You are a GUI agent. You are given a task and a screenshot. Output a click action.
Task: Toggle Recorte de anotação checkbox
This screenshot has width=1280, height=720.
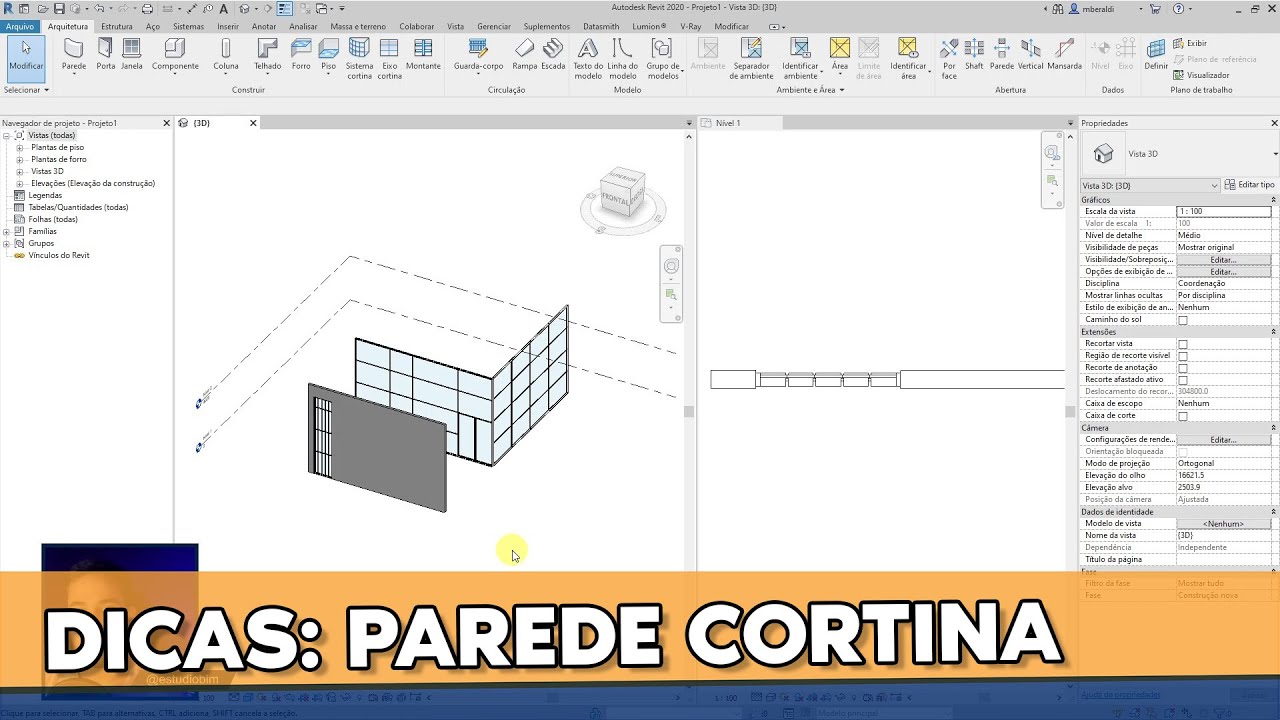tap(1183, 368)
